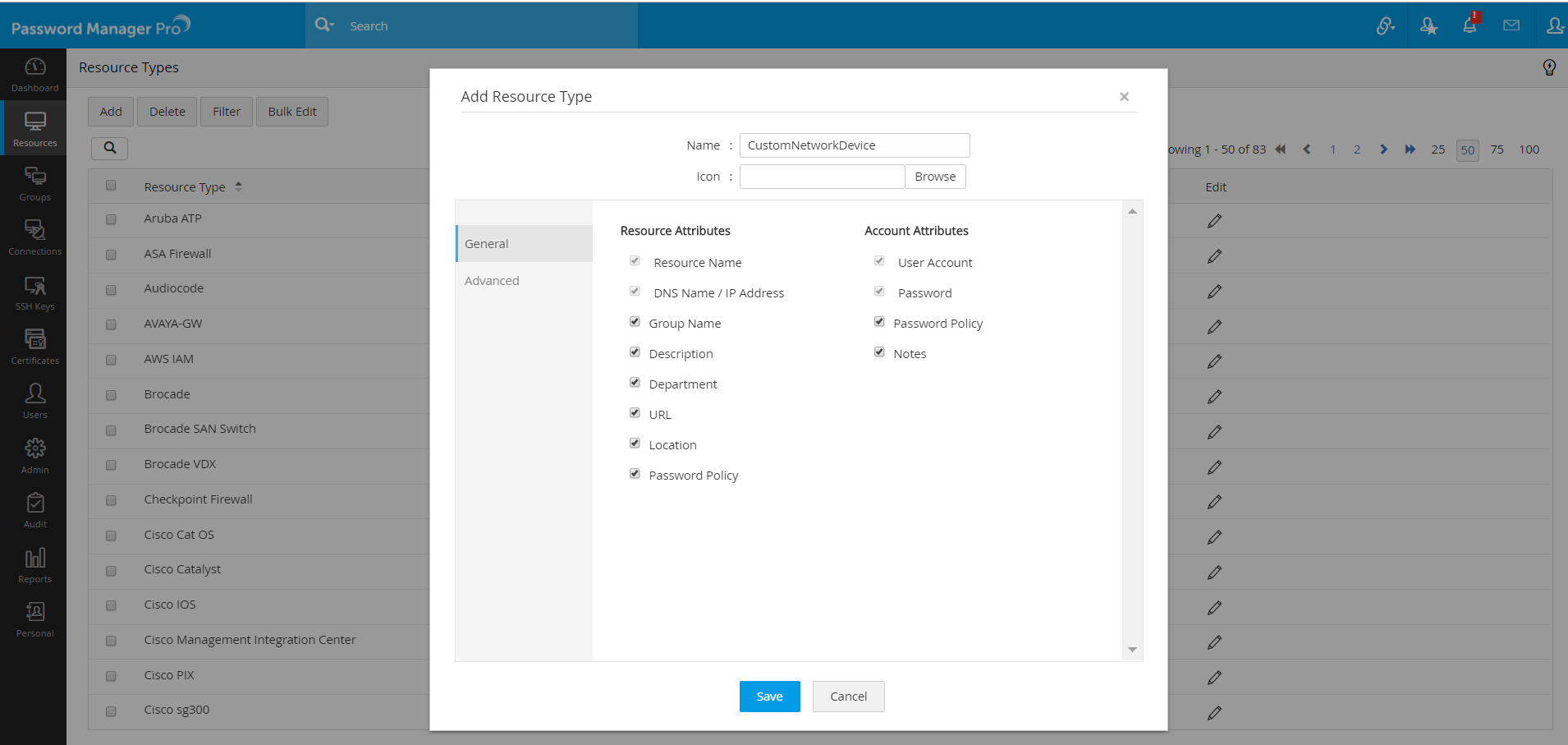Viewport: 1568px width, 745px height.
Task: Open the Dashboard sidebar icon
Action: 34,75
